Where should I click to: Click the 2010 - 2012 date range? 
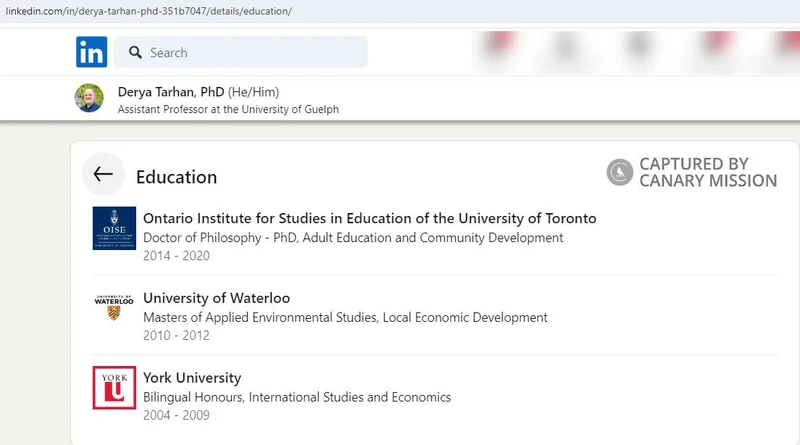177,335
